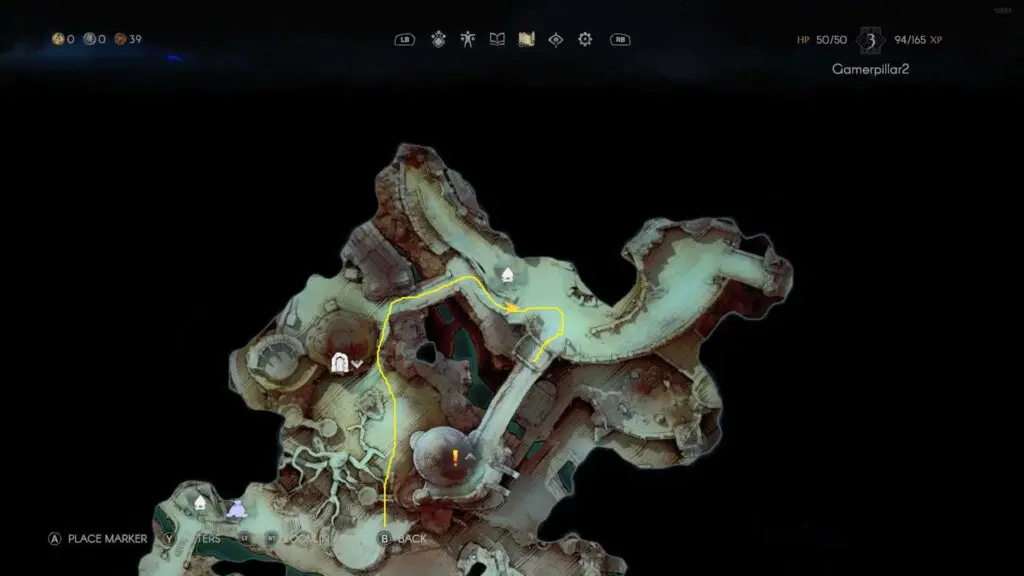
Task: Open the abilities skill tree tab
Action: [437, 40]
